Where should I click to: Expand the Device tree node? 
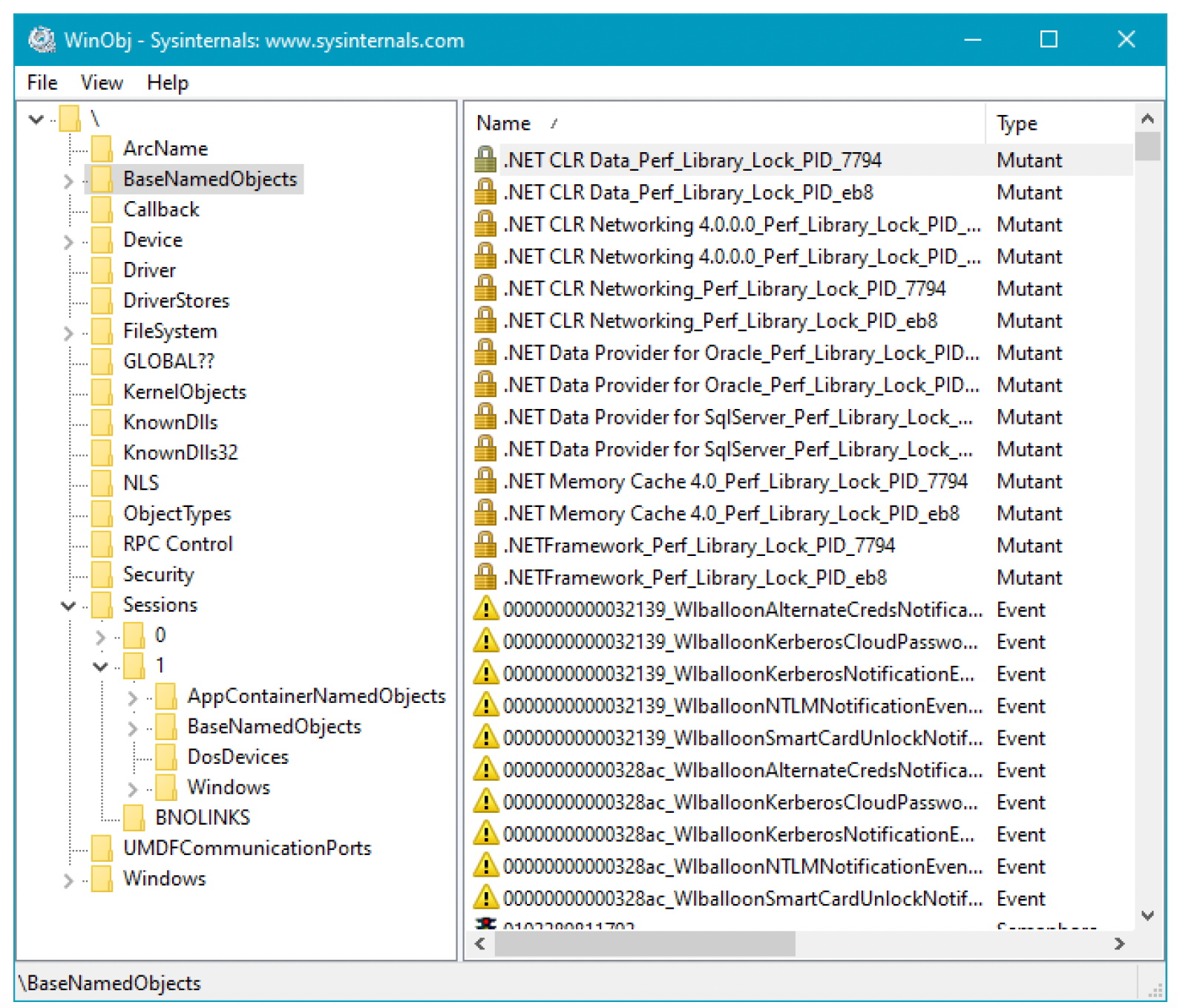pyautogui.click(x=68, y=241)
